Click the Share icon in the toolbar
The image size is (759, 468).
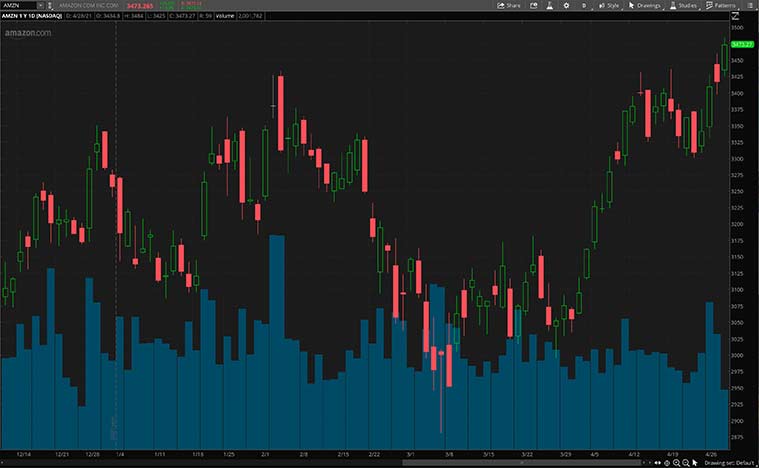coord(508,5)
